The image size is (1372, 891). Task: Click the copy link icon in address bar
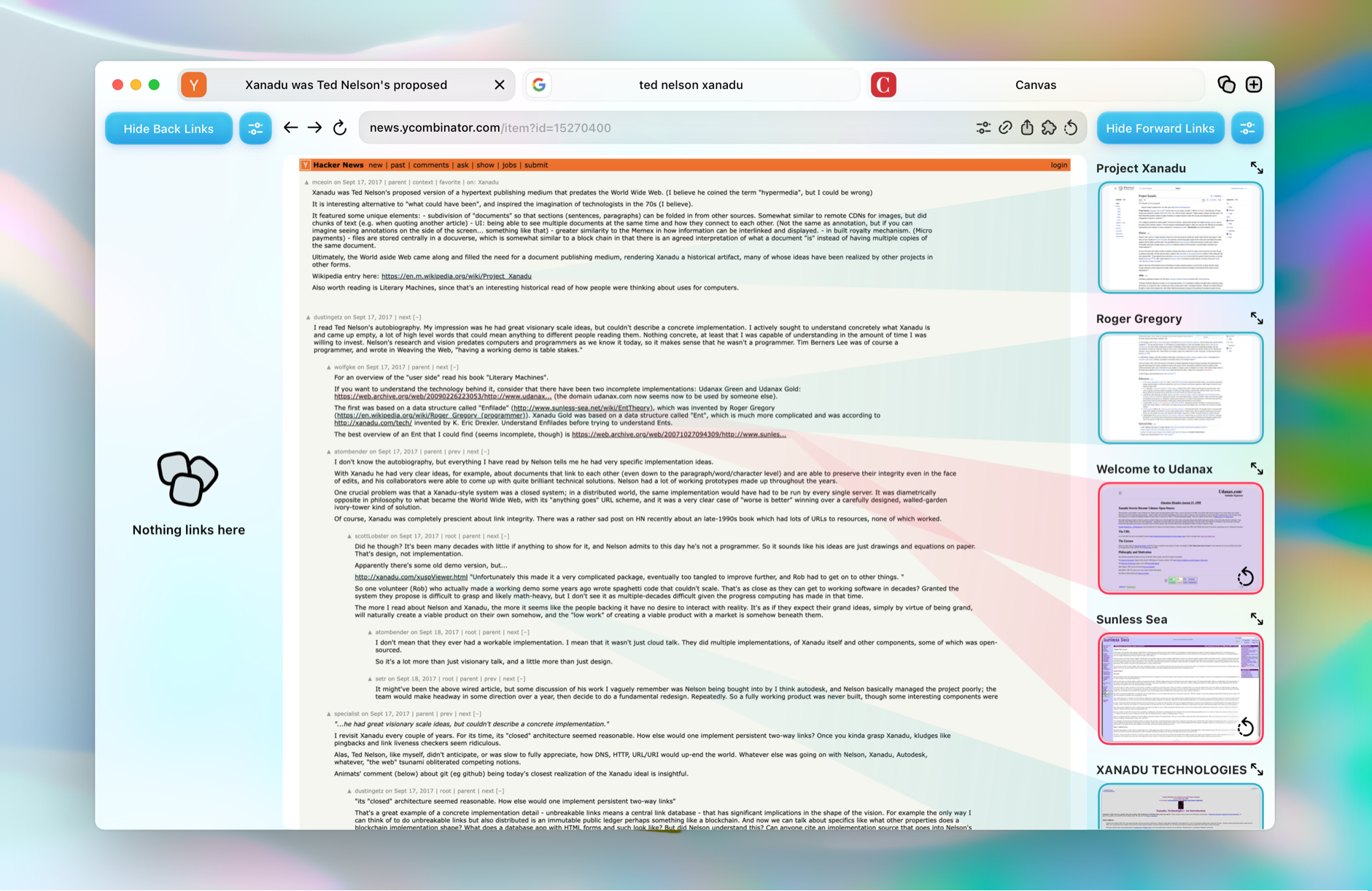pos(1005,128)
